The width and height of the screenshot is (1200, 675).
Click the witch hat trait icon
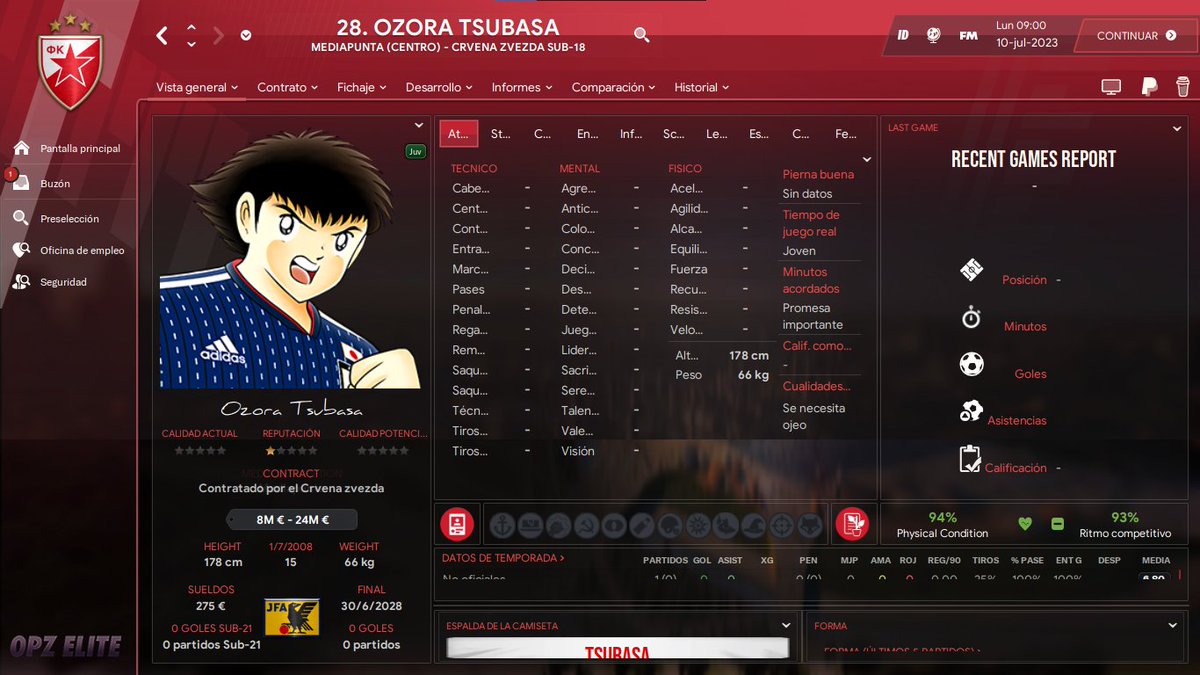756,523
